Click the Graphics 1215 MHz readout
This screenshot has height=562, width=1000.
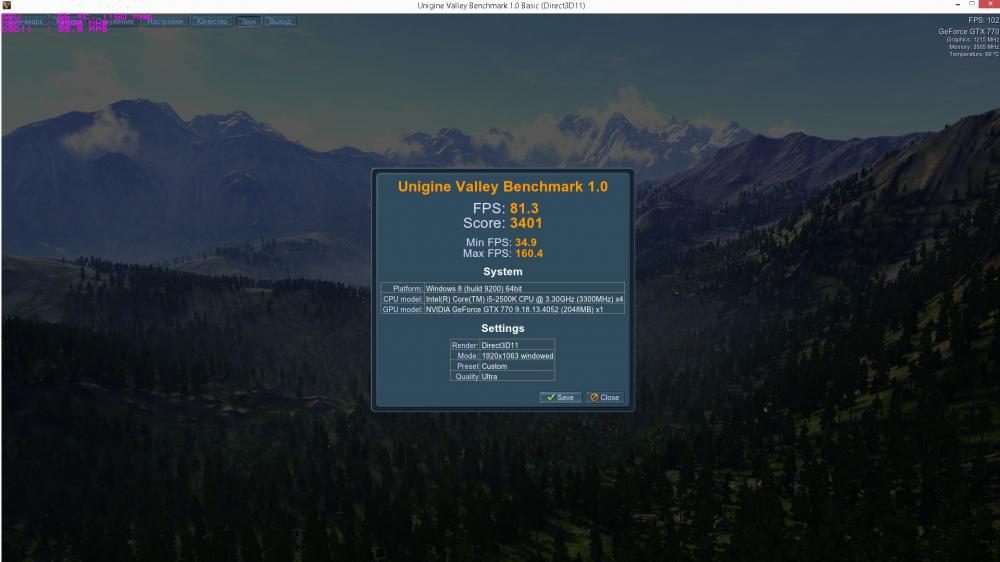[973, 40]
